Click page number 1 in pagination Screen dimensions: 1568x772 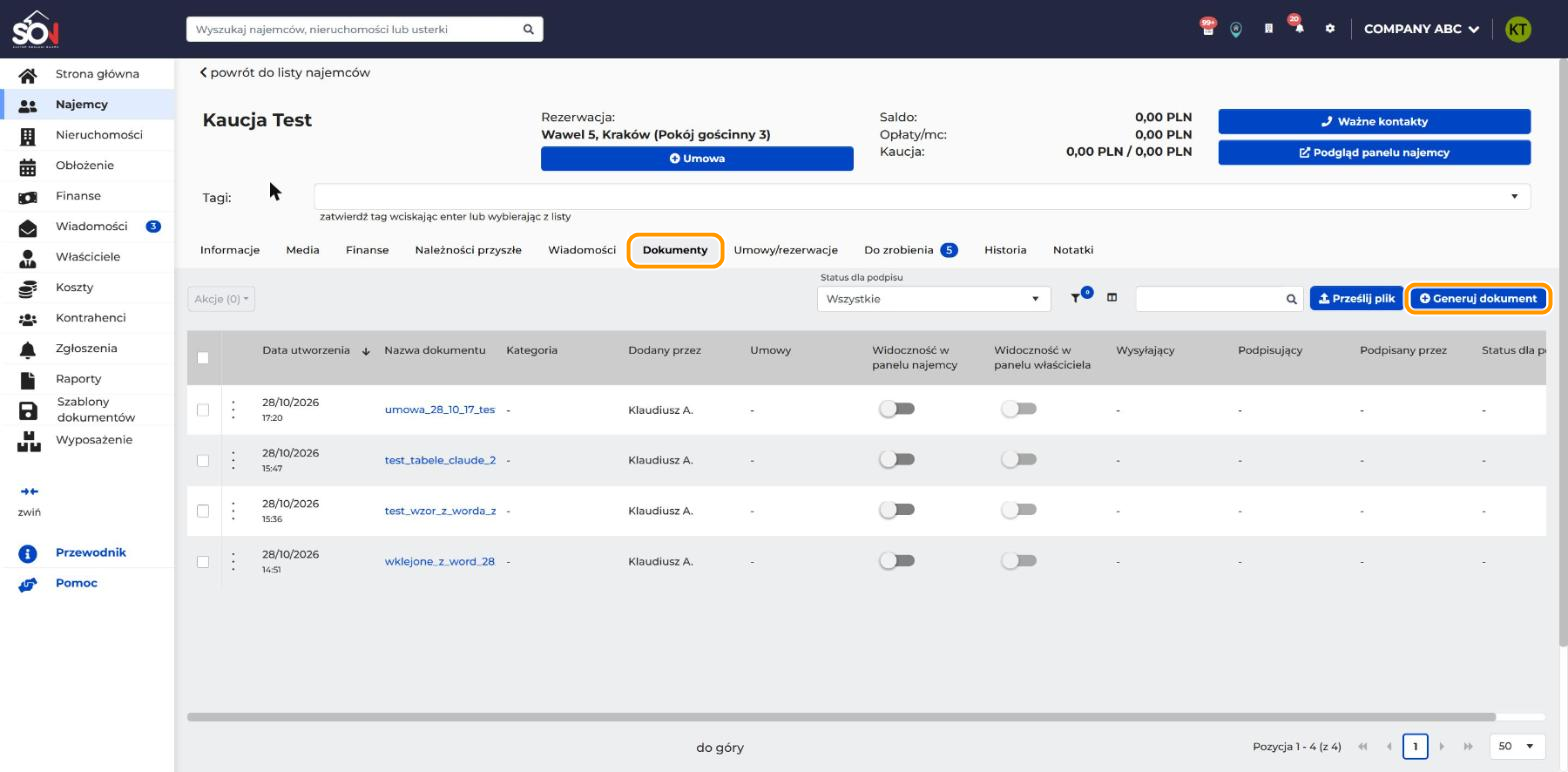pos(1415,746)
